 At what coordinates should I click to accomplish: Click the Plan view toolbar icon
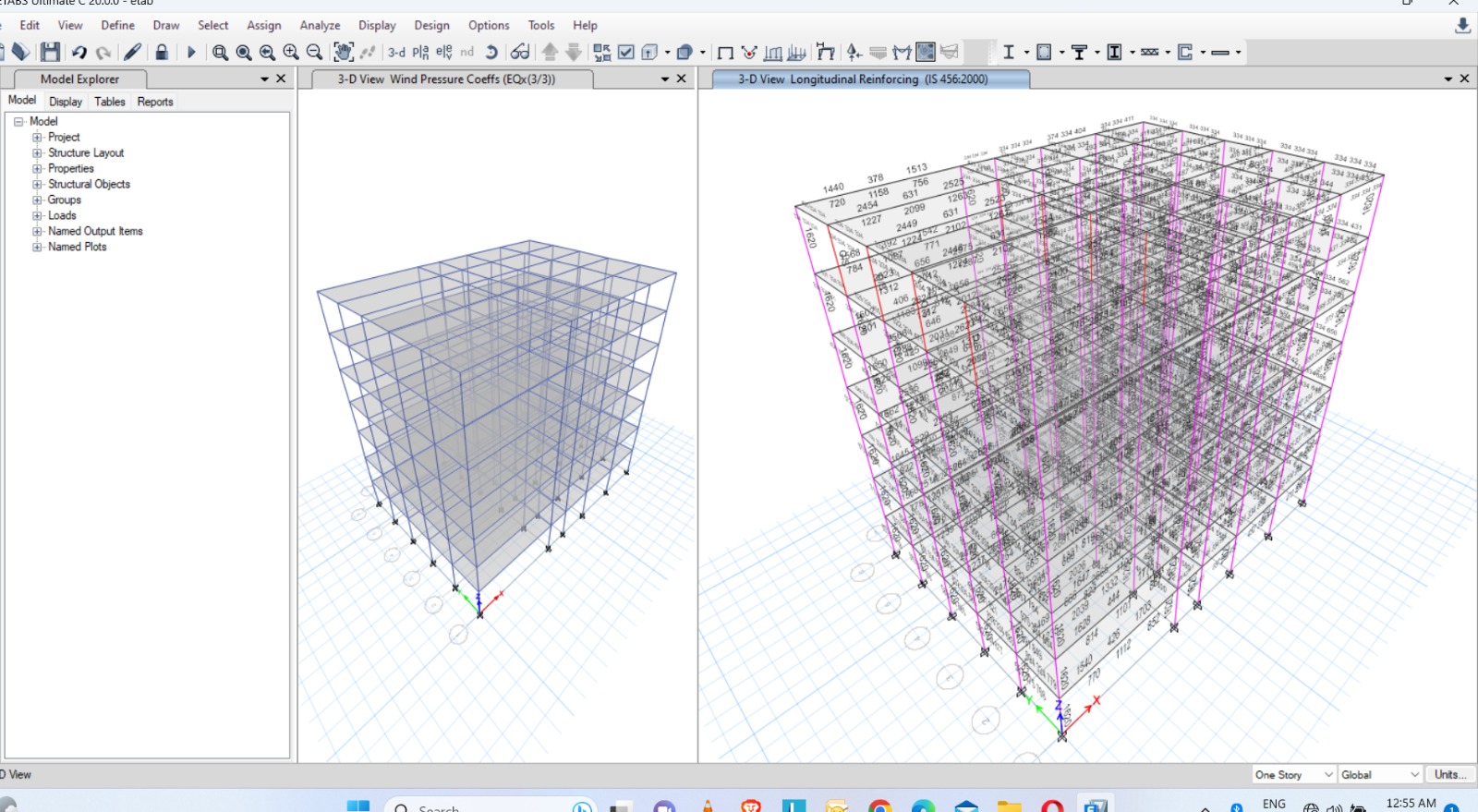420,53
